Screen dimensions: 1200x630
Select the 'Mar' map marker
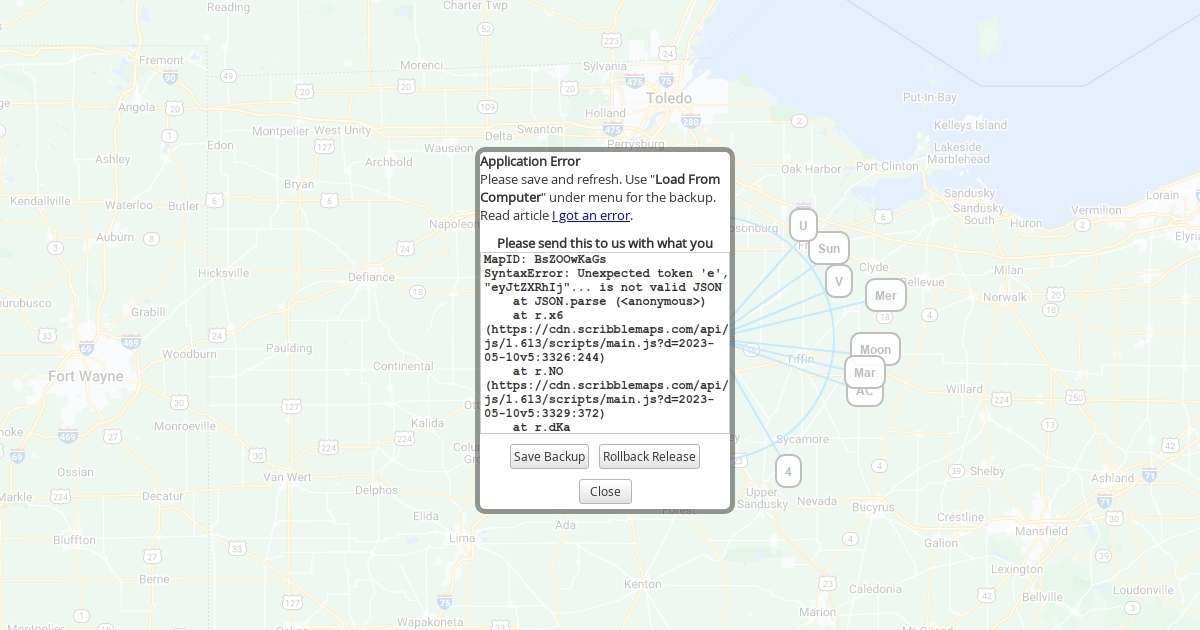(x=865, y=372)
